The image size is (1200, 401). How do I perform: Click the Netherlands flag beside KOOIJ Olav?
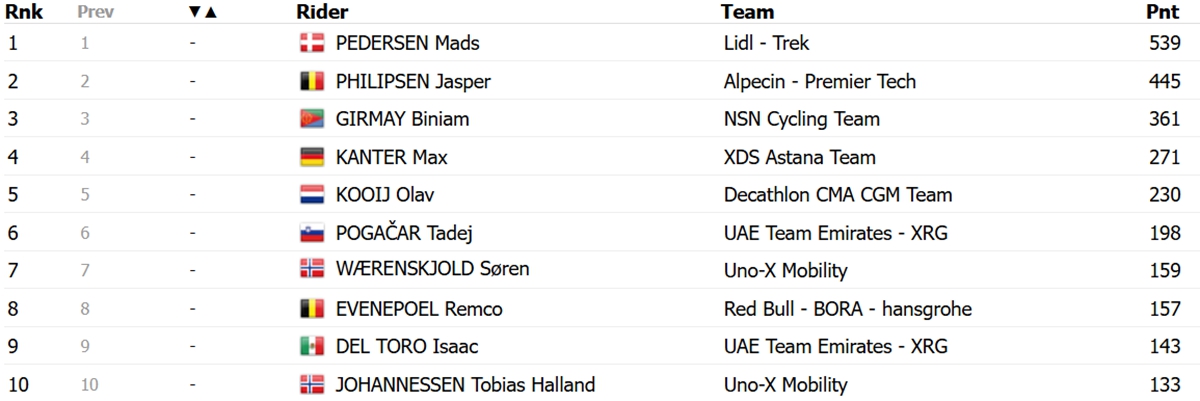click(x=312, y=195)
